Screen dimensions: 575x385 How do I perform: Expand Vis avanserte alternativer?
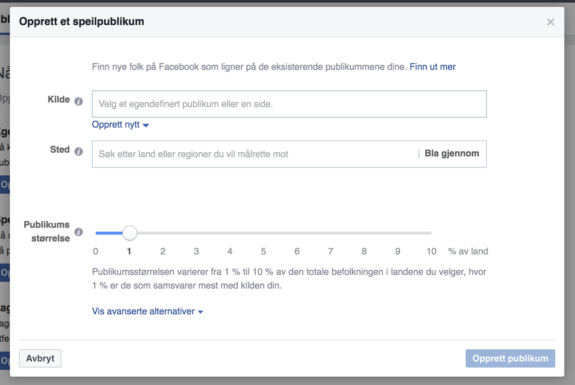tap(147, 311)
